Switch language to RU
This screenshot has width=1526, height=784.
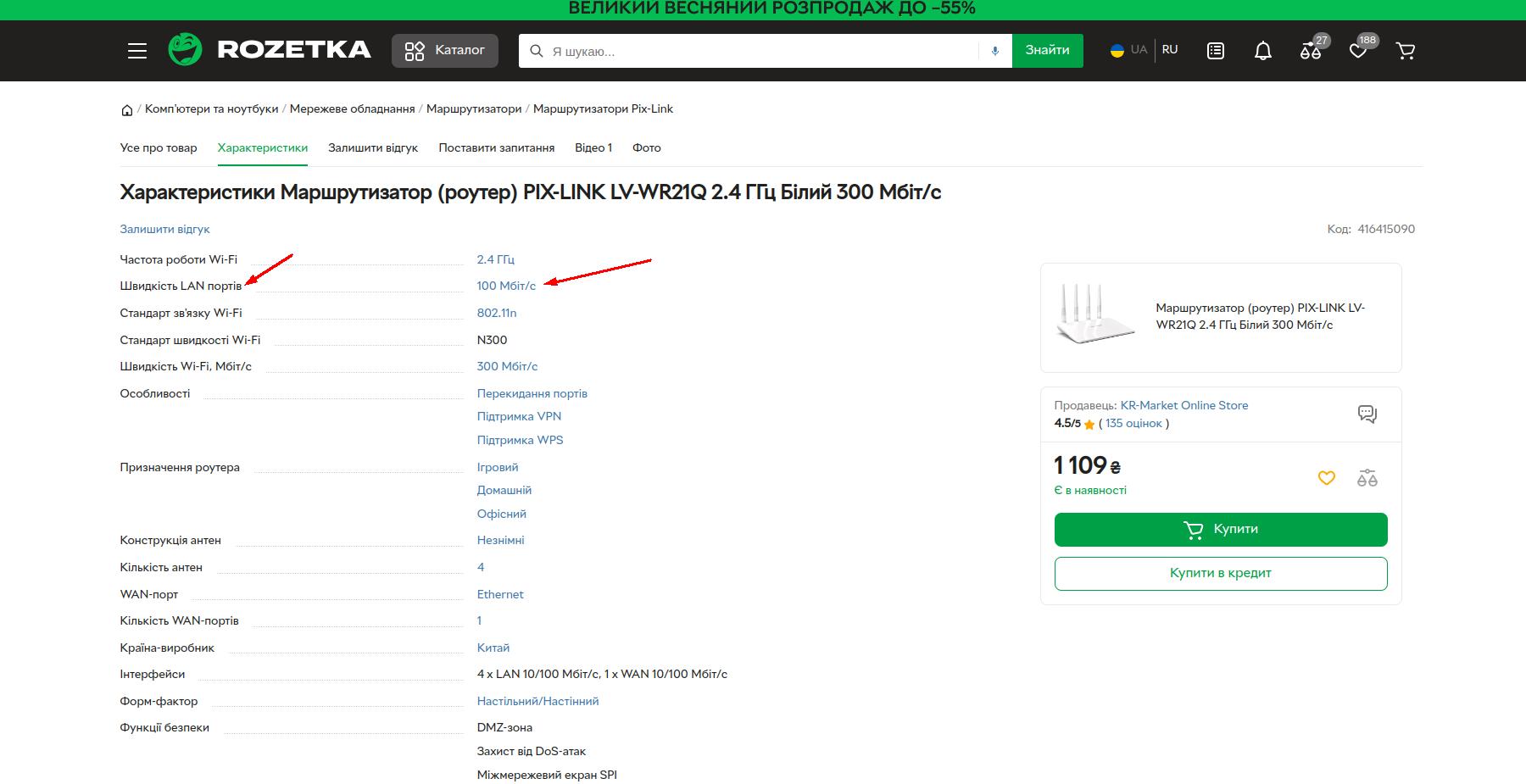1170,50
